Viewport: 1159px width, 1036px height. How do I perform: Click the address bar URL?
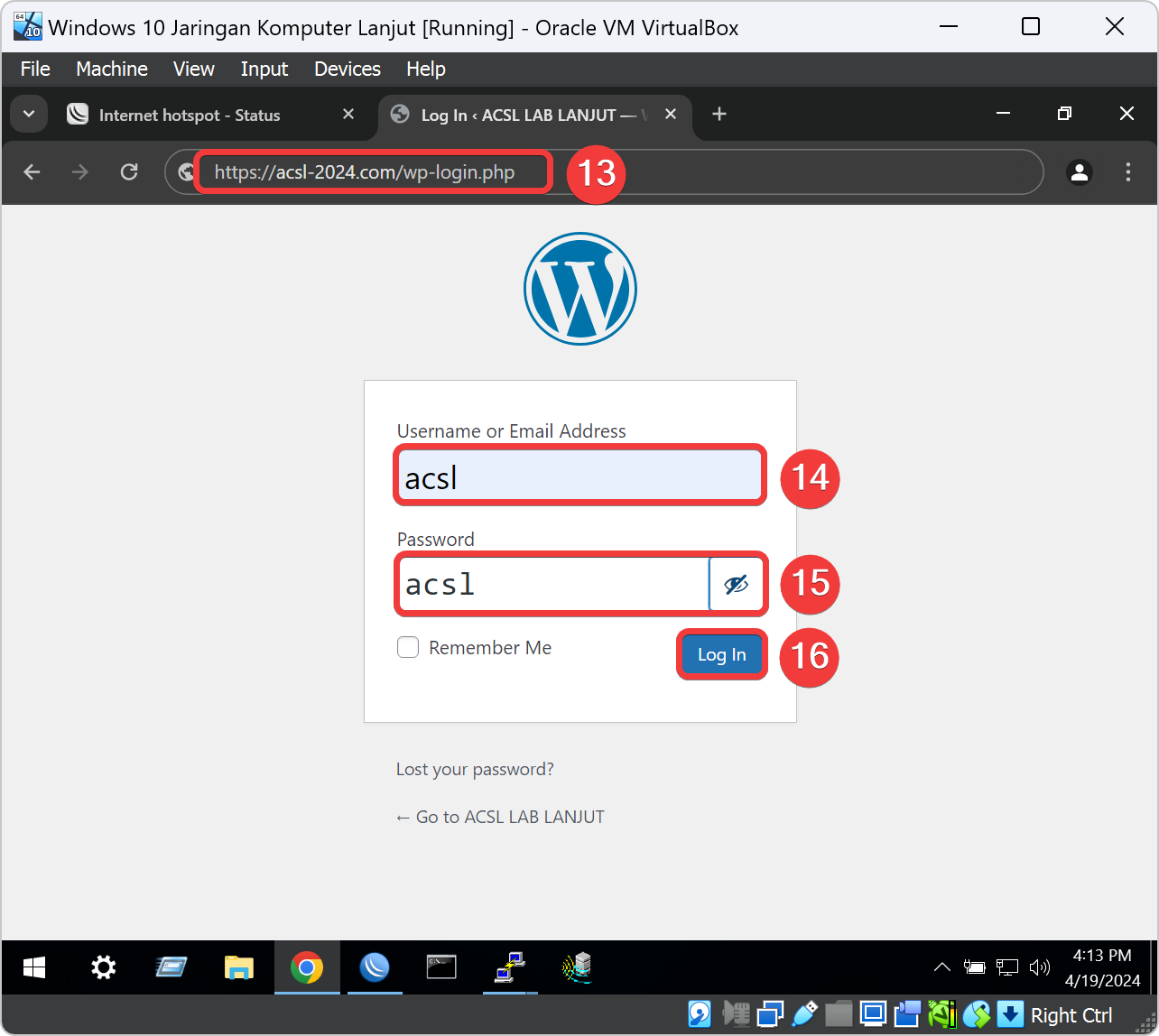tap(365, 171)
